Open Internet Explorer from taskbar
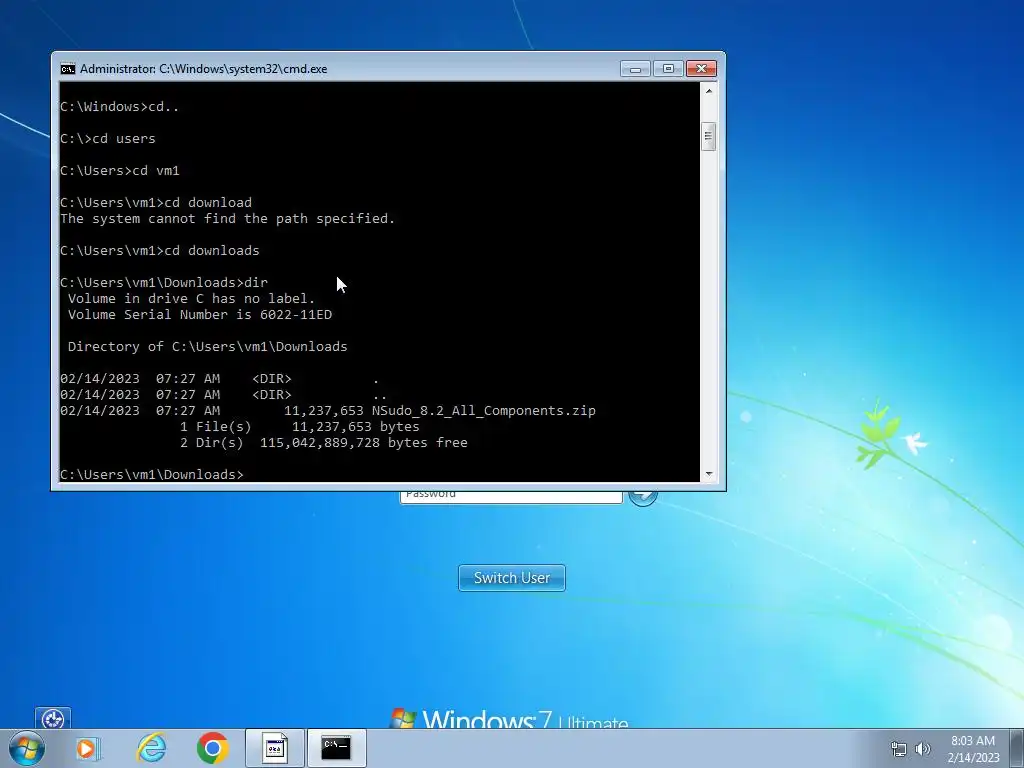 (x=151, y=748)
